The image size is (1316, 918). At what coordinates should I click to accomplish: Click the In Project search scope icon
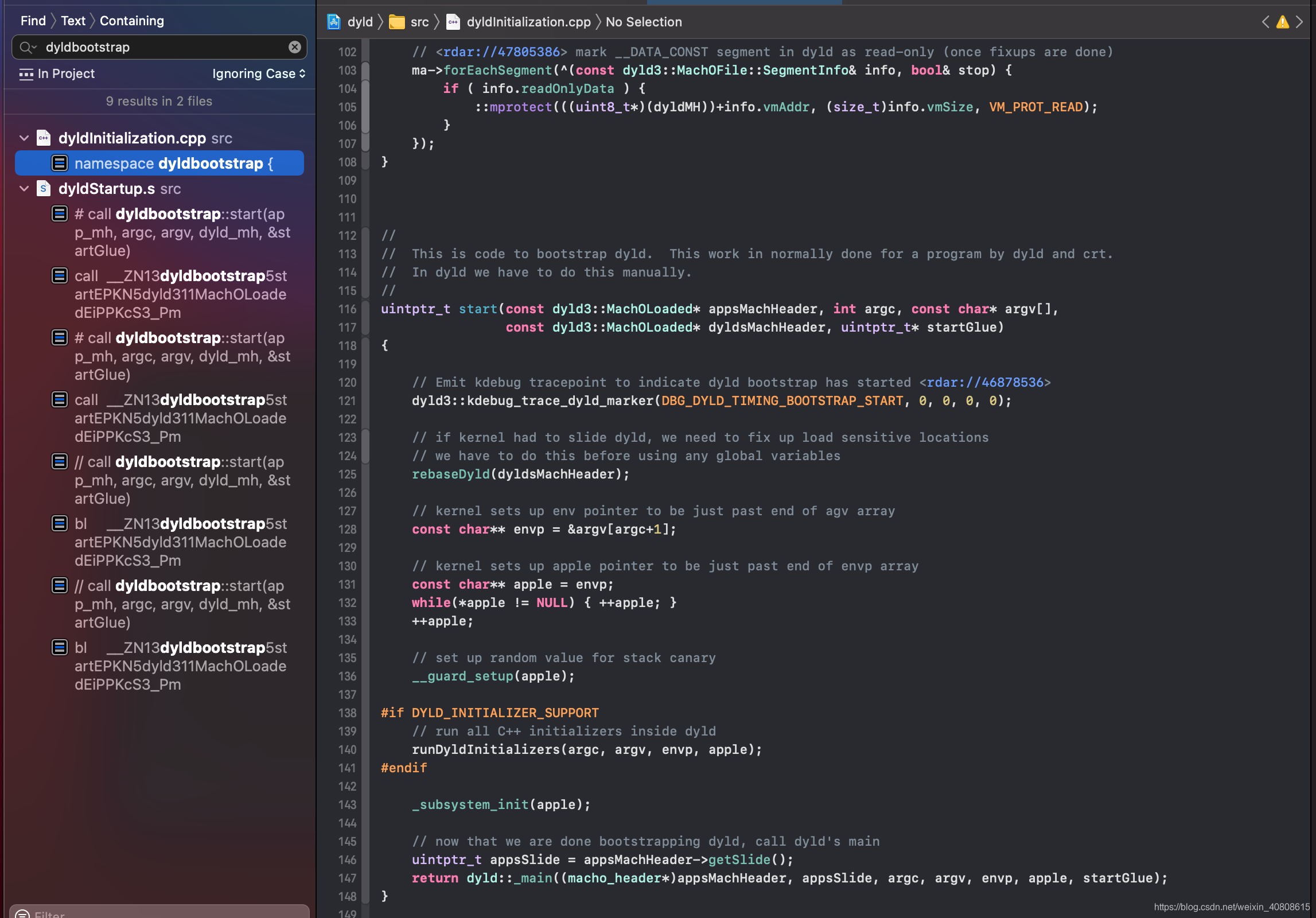[26, 74]
